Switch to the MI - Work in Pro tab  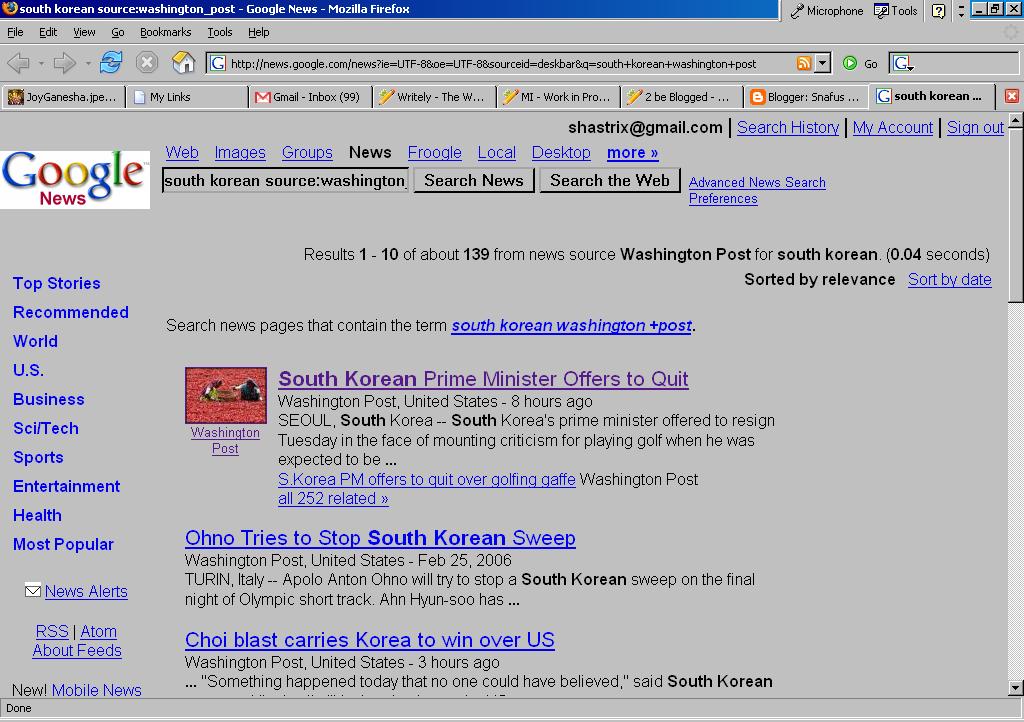click(x=558, y=97)
